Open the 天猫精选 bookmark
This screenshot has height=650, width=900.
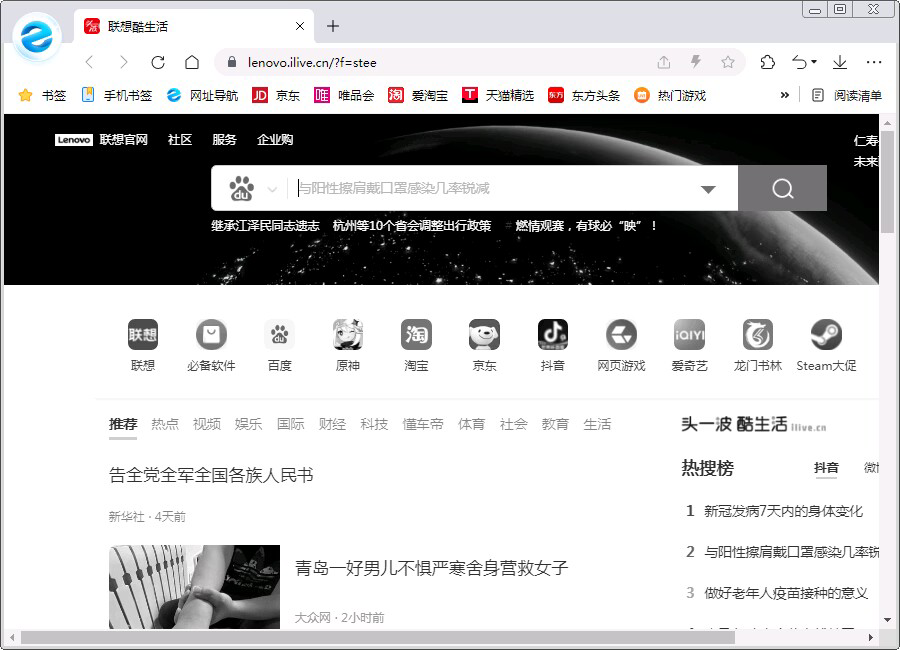pyautogui.click(x=498, y=95)
